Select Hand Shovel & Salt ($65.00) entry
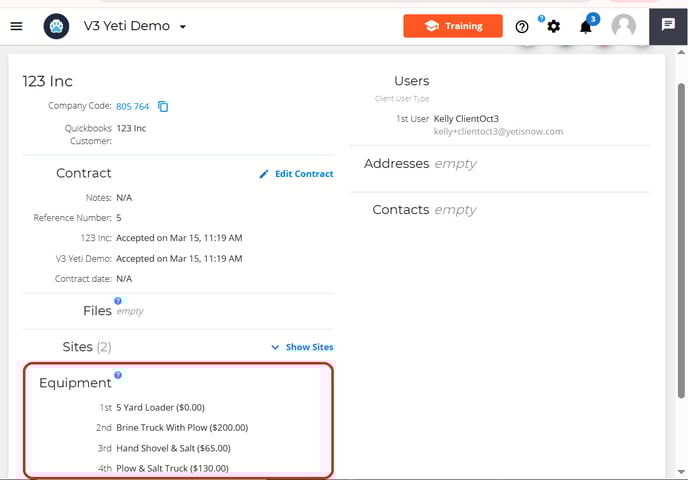 [173, 448]
